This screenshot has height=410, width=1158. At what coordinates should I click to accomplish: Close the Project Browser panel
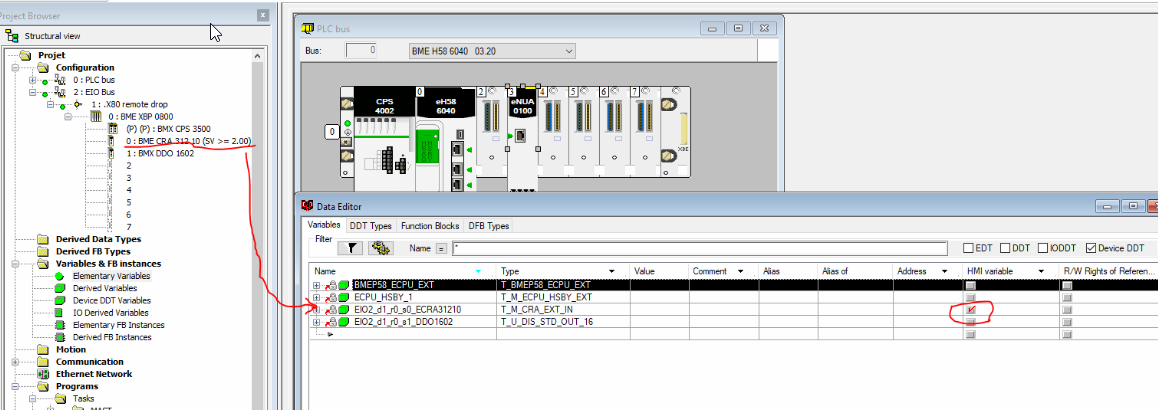(262, 15)
